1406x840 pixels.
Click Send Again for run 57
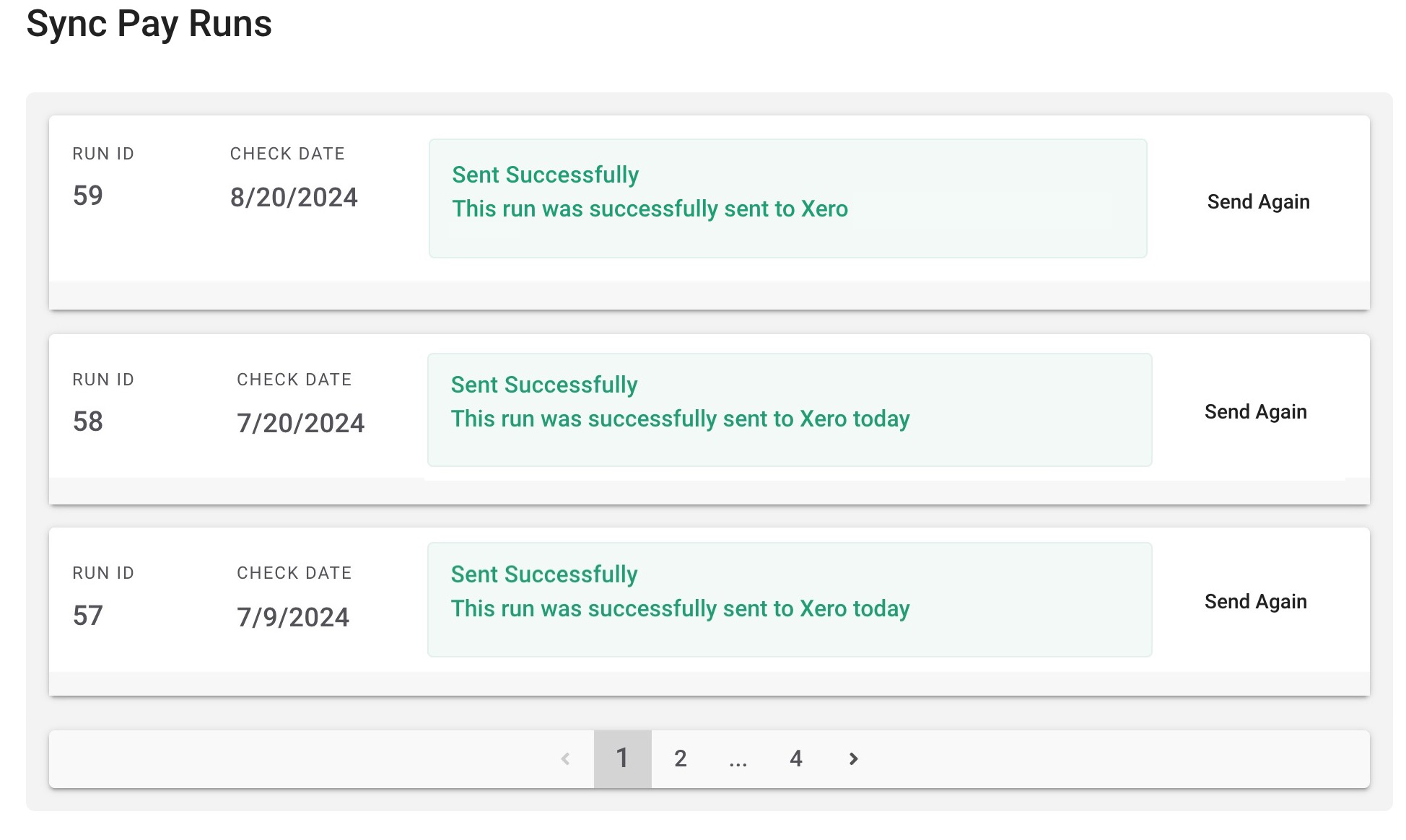click(x=1255, y=602)
